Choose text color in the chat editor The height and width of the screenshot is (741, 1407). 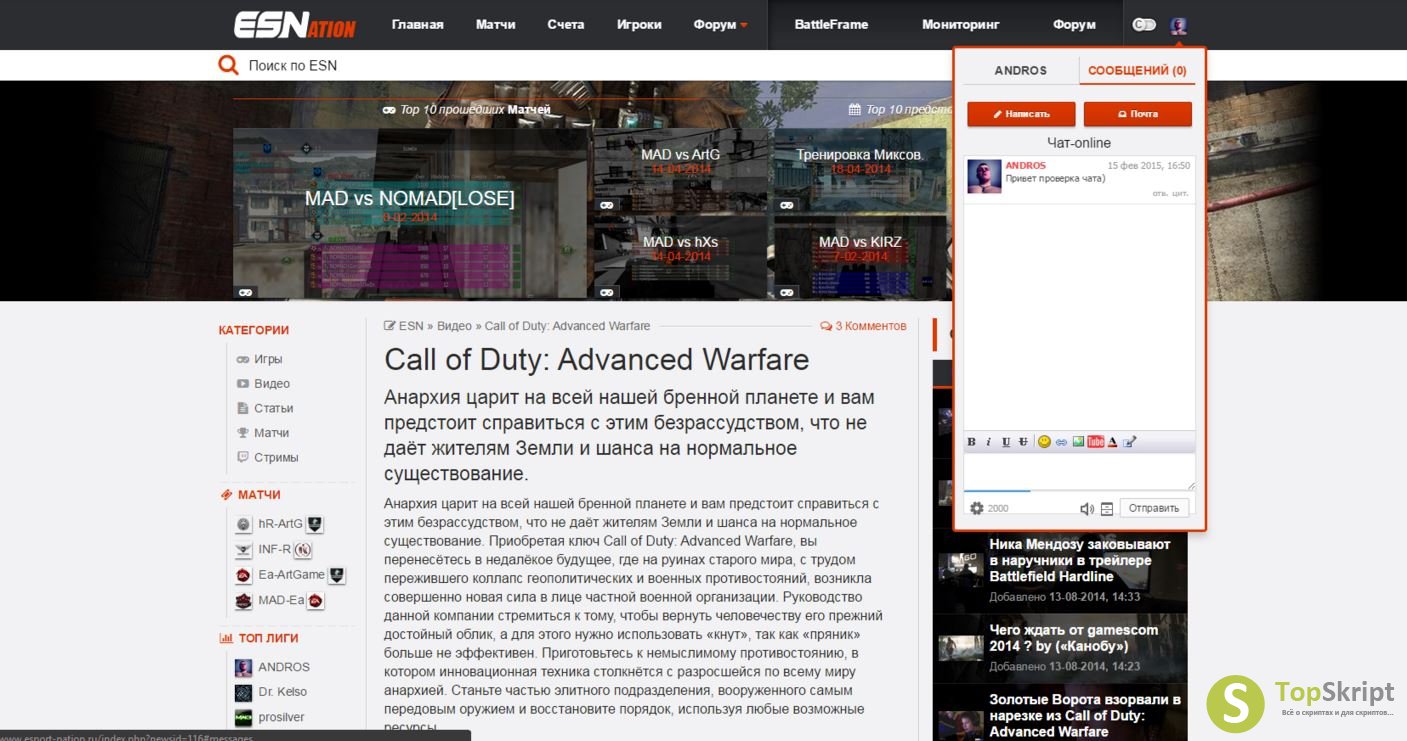[x=1112, y=442]
